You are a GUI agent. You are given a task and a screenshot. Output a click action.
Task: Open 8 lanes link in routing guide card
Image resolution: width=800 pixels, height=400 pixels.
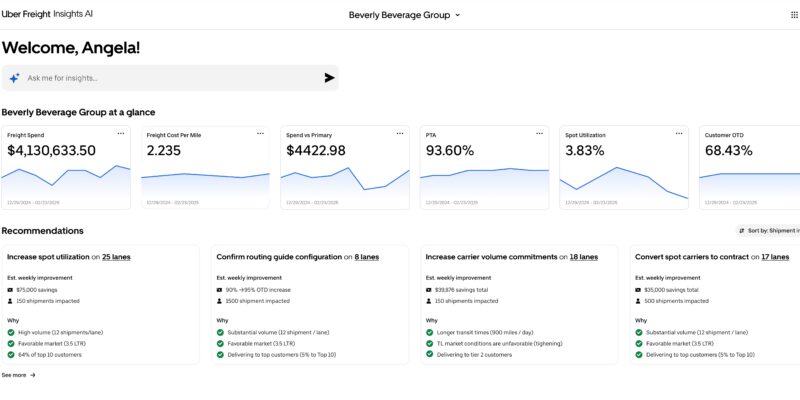pyautogui.click(x=366, y=257)
